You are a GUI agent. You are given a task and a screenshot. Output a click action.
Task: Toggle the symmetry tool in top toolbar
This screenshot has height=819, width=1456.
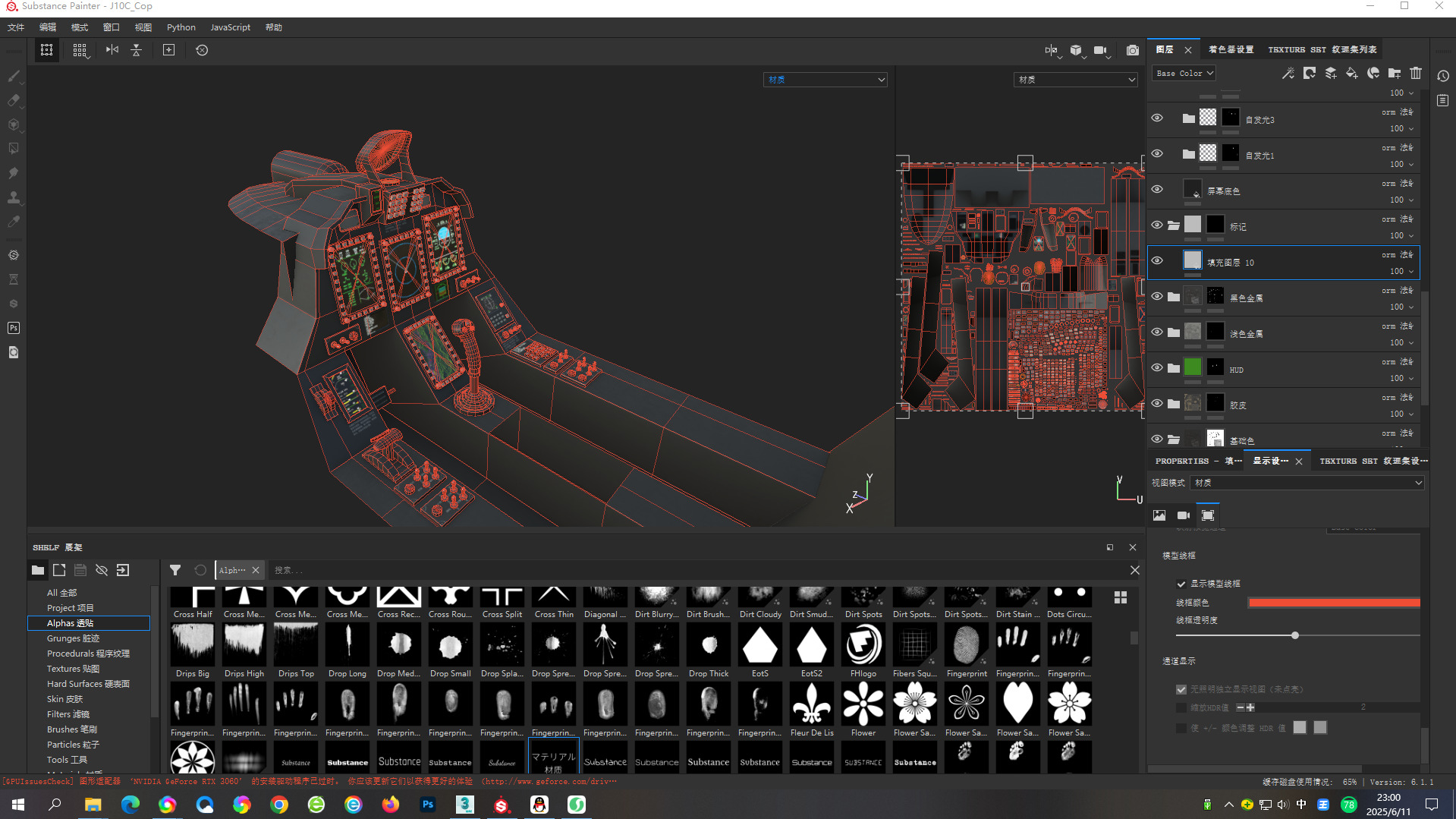(x=112, y=50)
